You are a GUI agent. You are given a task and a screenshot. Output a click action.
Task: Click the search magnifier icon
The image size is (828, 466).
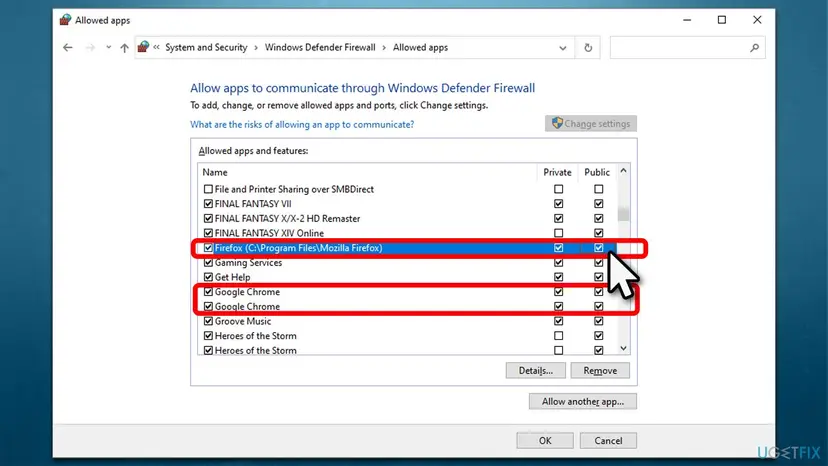pos(754,48)
